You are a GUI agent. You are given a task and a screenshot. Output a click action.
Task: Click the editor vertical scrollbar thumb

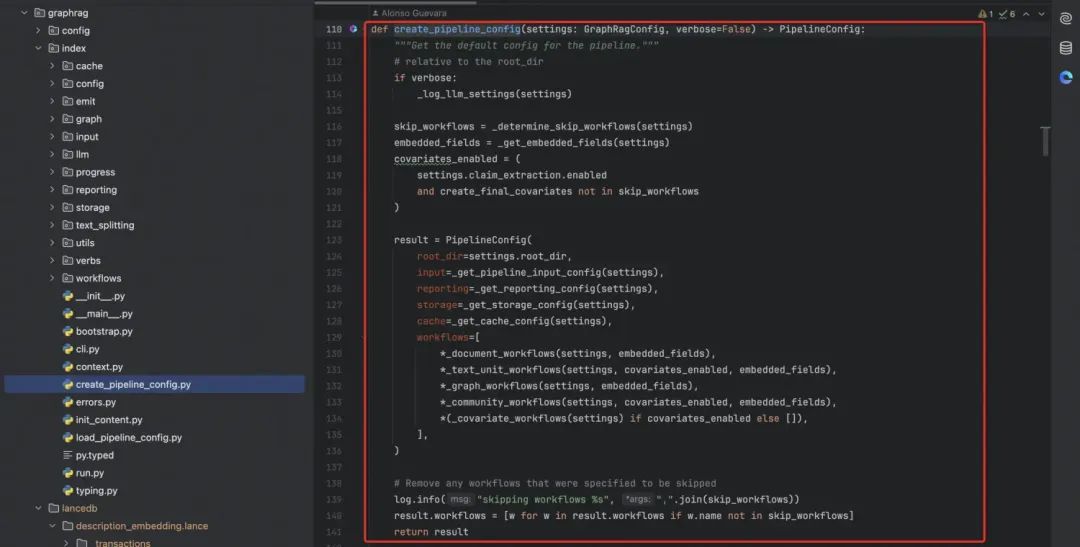(1046, 140)
